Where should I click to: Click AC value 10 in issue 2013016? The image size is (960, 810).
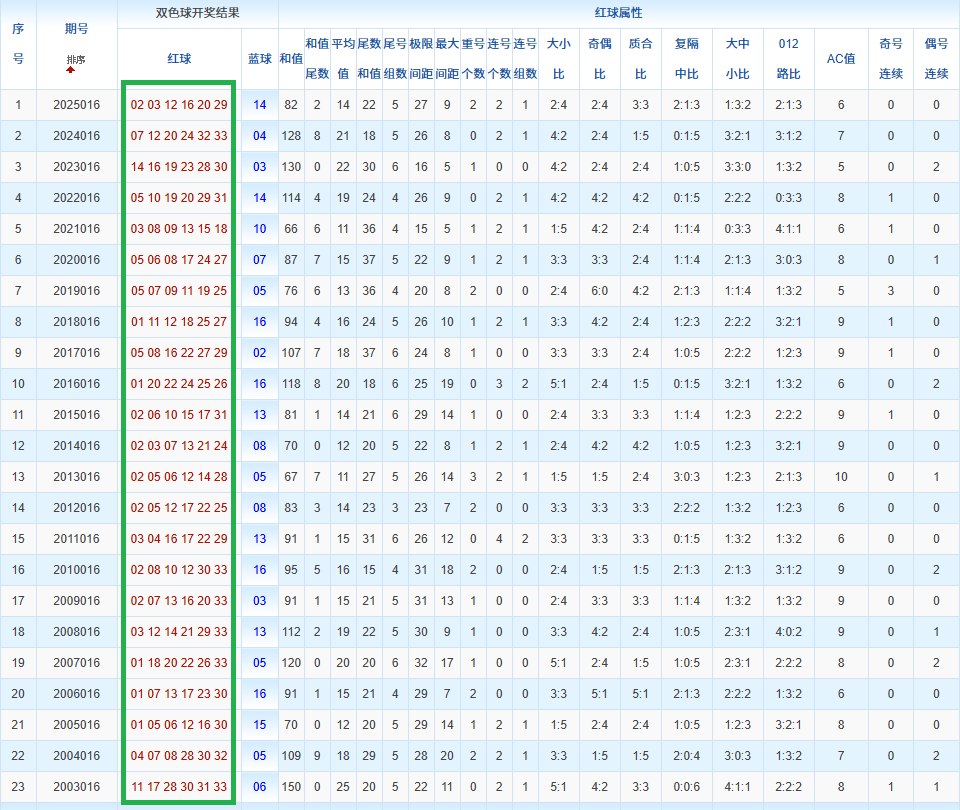tap(840, 477)
